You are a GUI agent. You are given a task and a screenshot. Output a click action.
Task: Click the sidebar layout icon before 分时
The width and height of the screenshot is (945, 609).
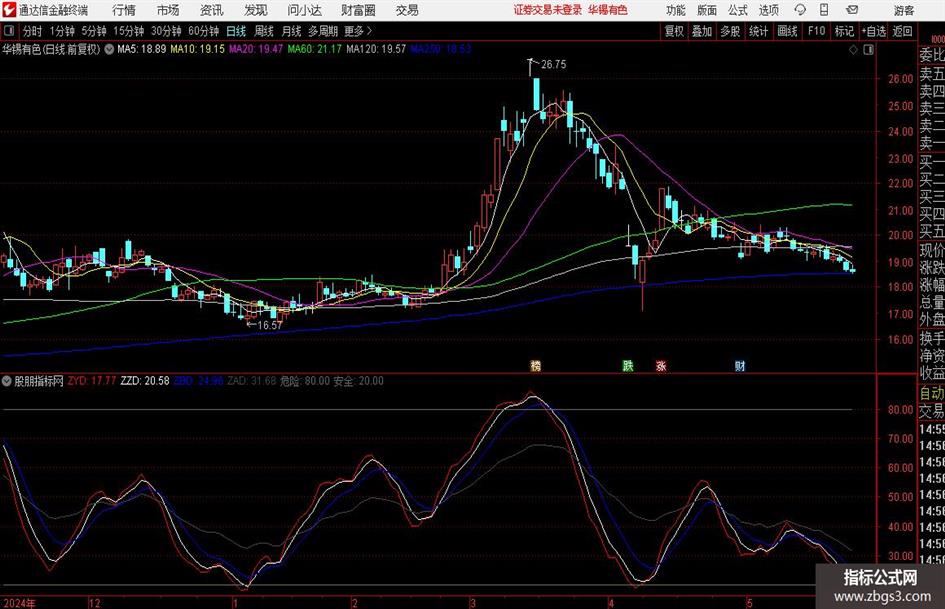9,31
